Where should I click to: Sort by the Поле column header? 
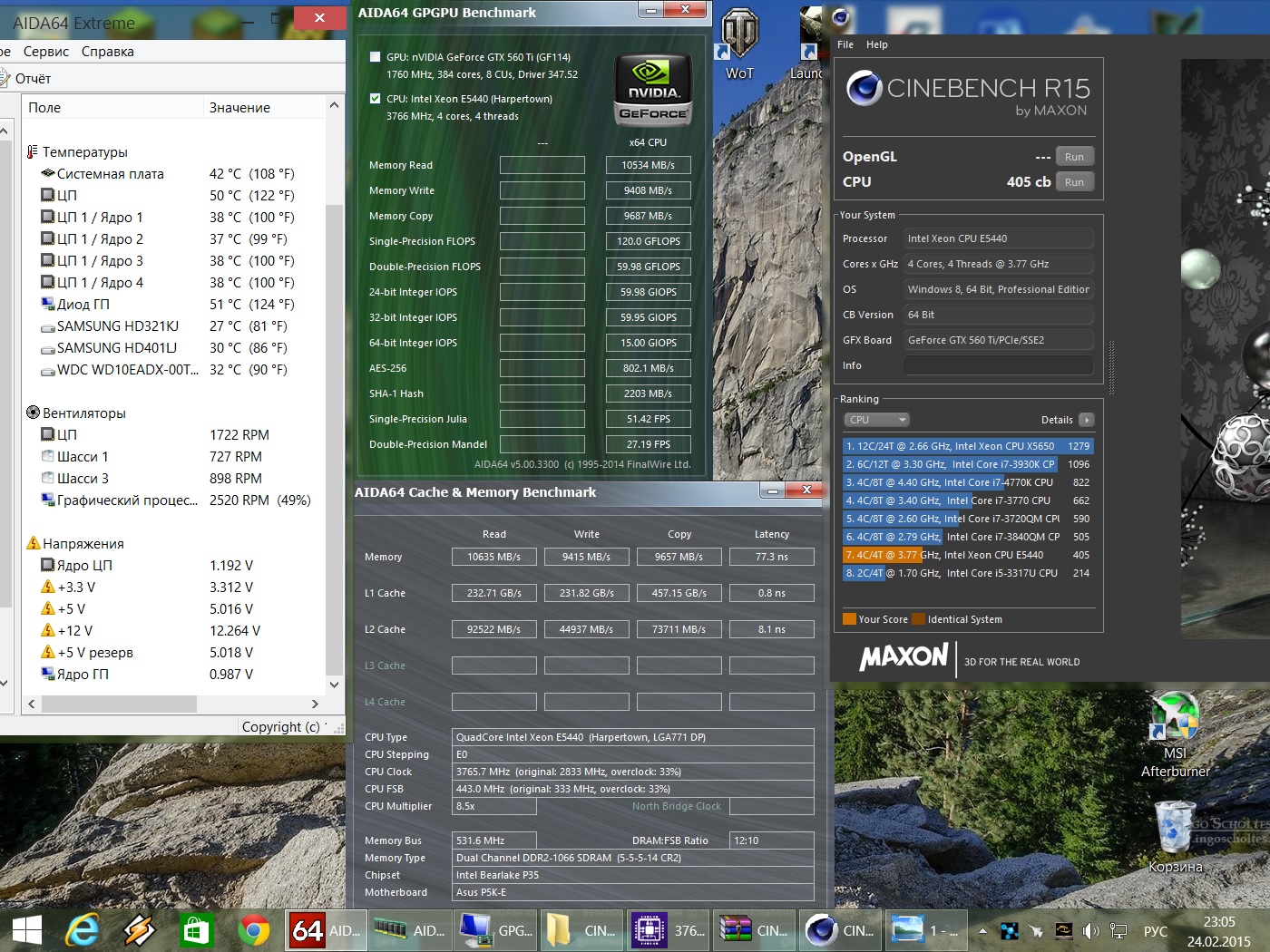(x=112, y=107)
